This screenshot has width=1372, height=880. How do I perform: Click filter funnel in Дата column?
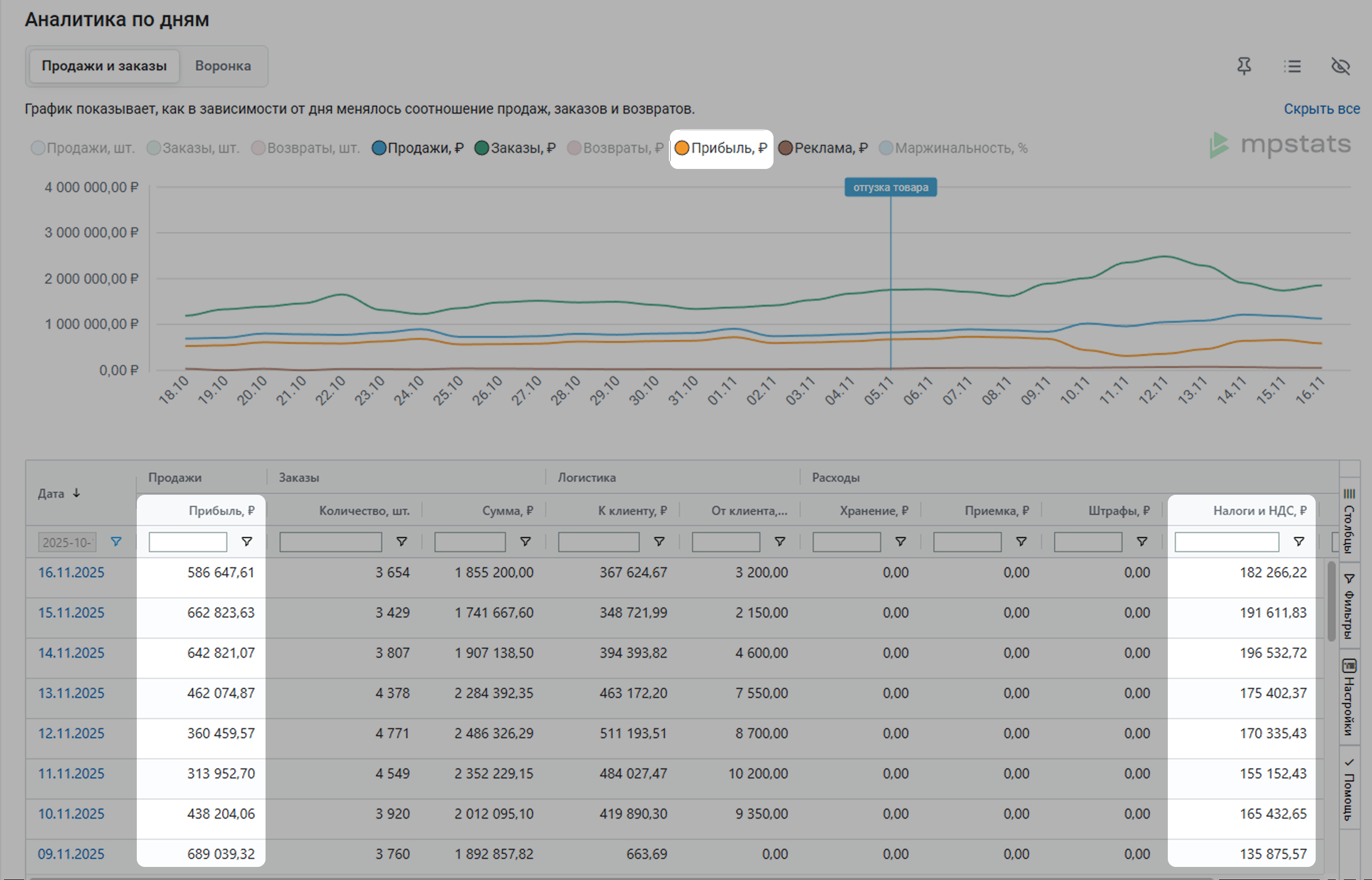click(116, 541)
